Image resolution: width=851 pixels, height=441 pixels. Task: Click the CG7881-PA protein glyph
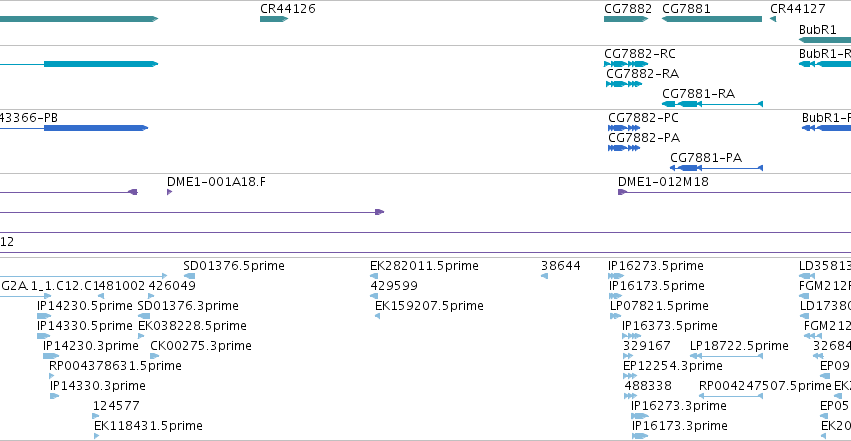coord(716,168)
